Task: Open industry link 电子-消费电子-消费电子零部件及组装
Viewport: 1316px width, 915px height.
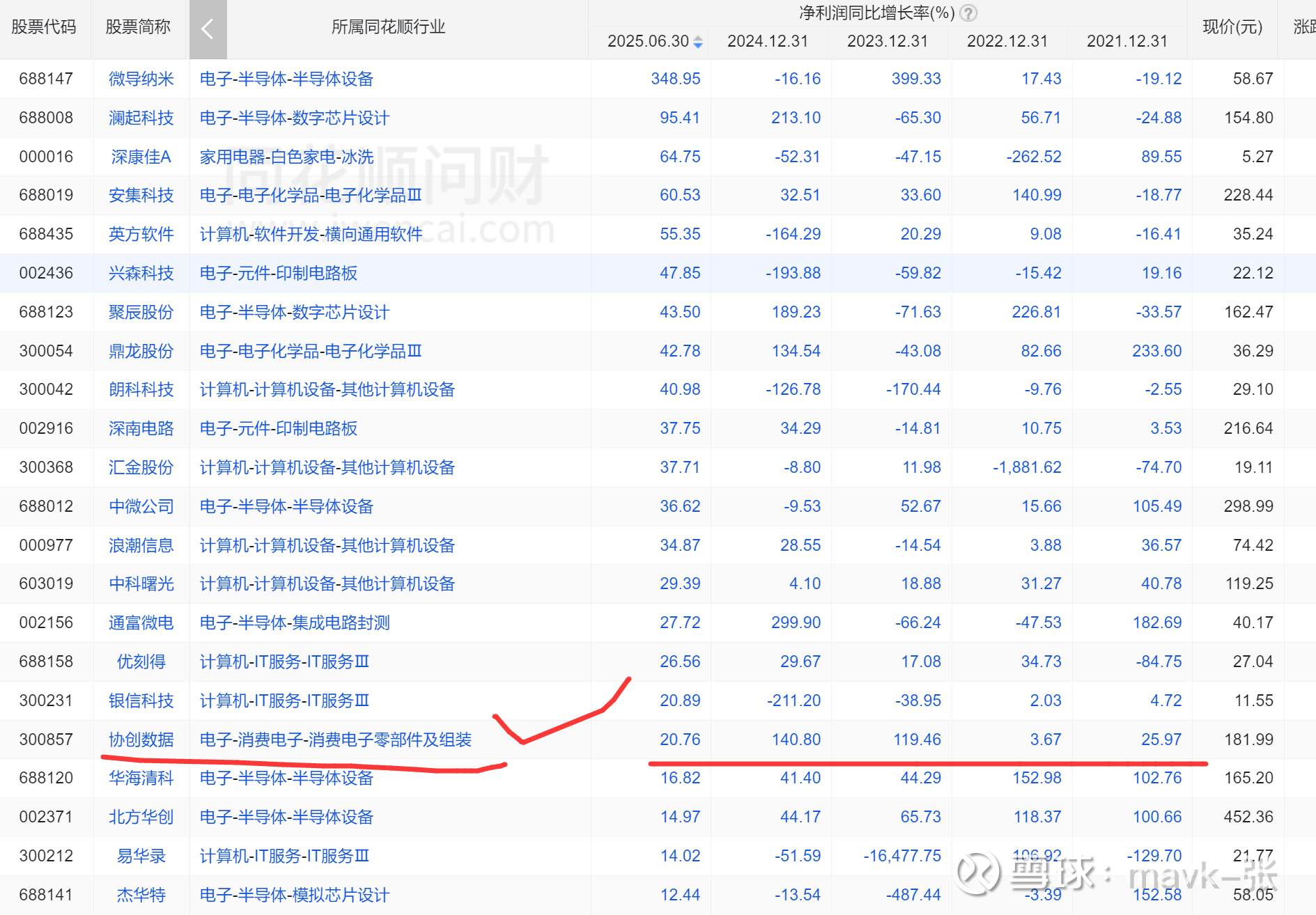Action: [336, 740]
